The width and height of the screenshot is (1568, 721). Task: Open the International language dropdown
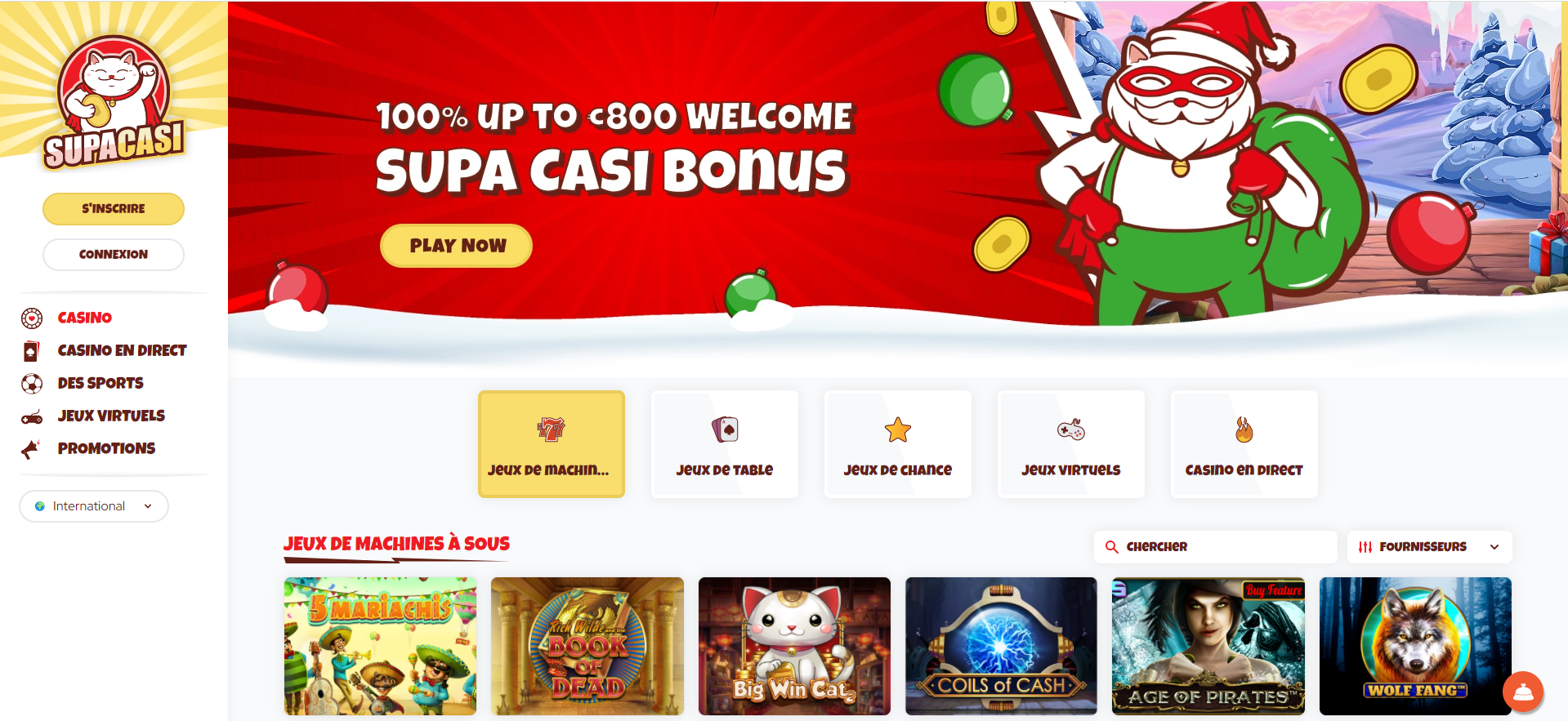(x=94, y=506)
